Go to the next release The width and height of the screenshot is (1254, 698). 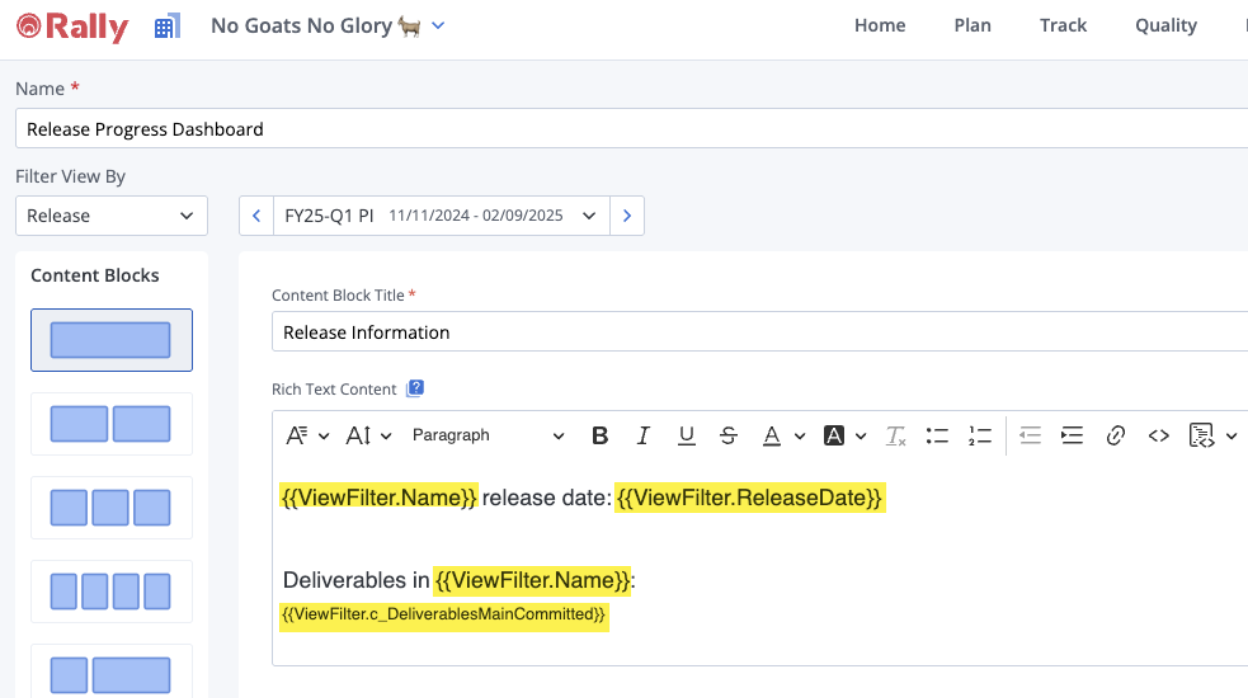[x=627, y=216]
